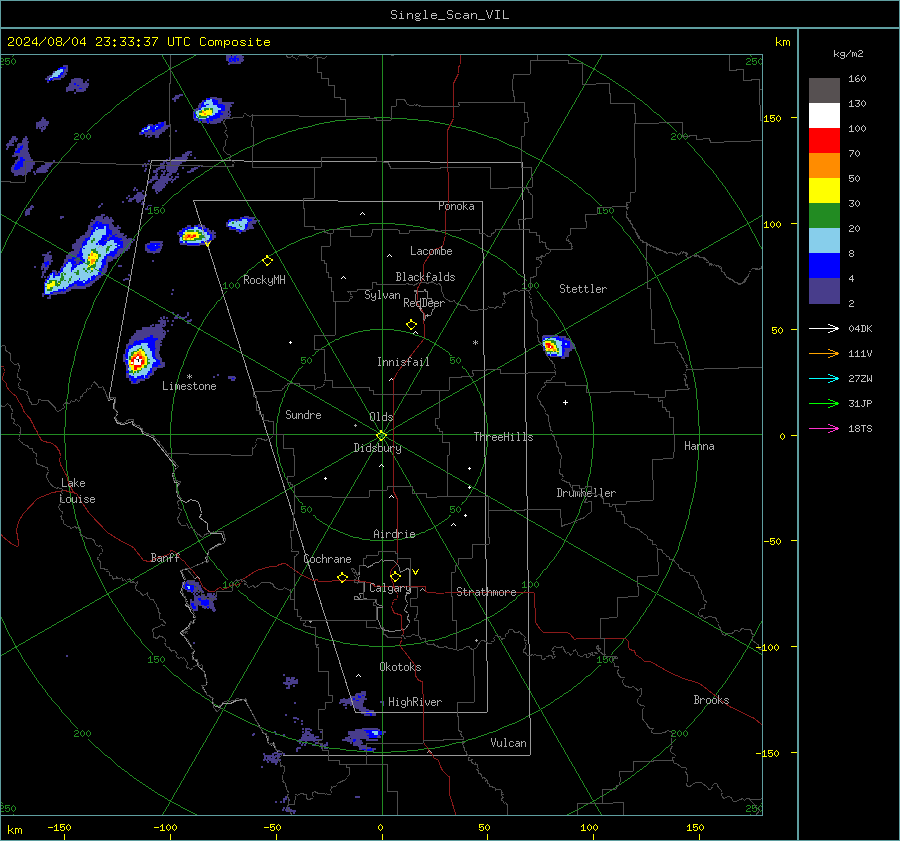Screen dimensions: 900x841
Task: Click the yellow diamond marker near Cochrane
Action: [342, 577]
